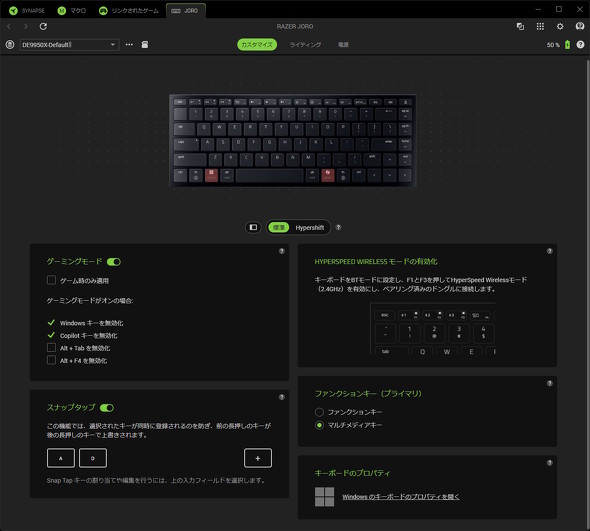Click the onboard profile storage icon

coord(144,44)
